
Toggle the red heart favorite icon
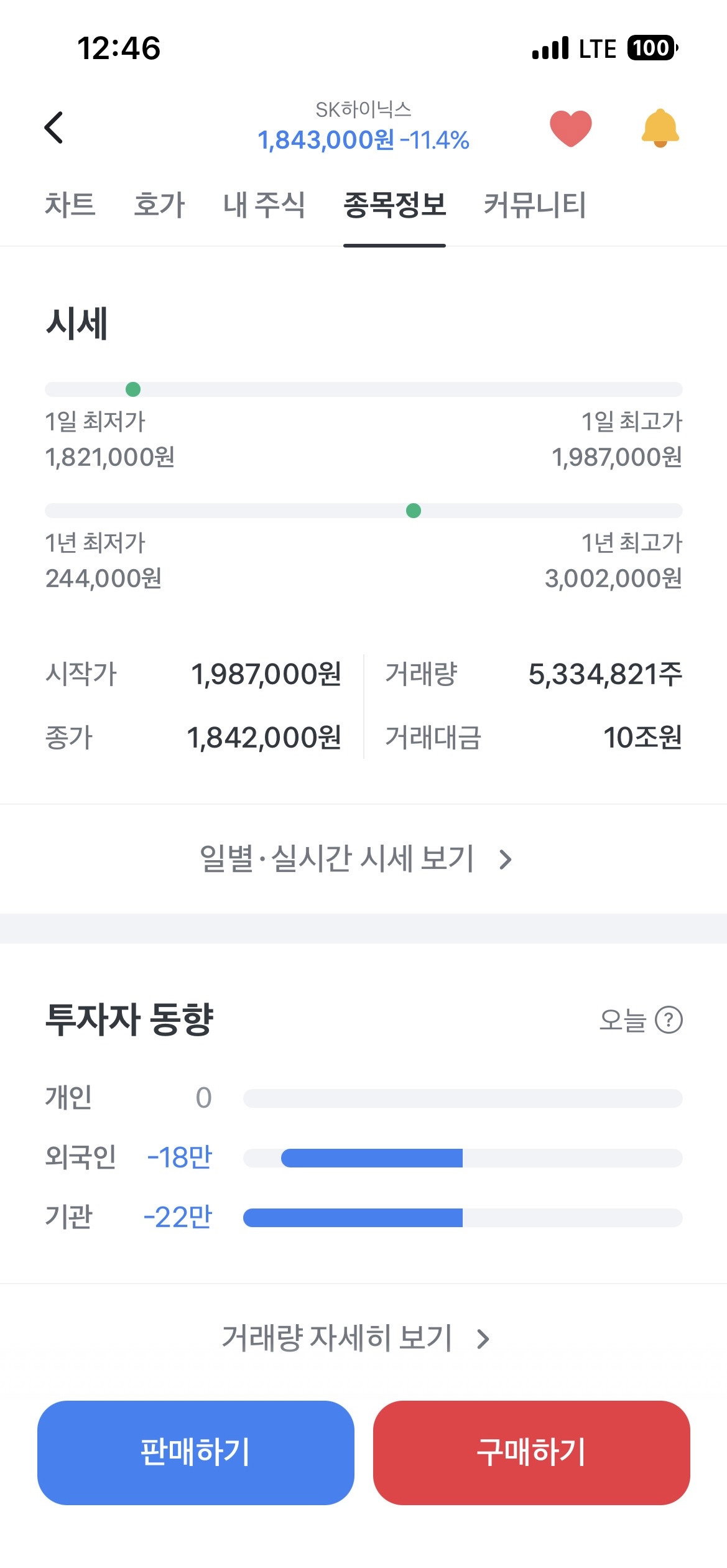point(570,128)
